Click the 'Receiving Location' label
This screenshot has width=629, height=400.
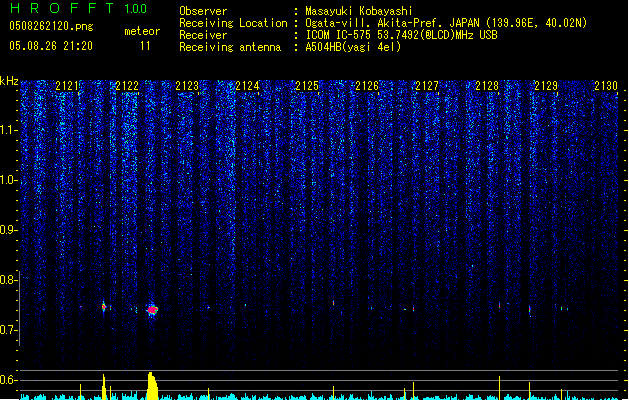point(233,23)
